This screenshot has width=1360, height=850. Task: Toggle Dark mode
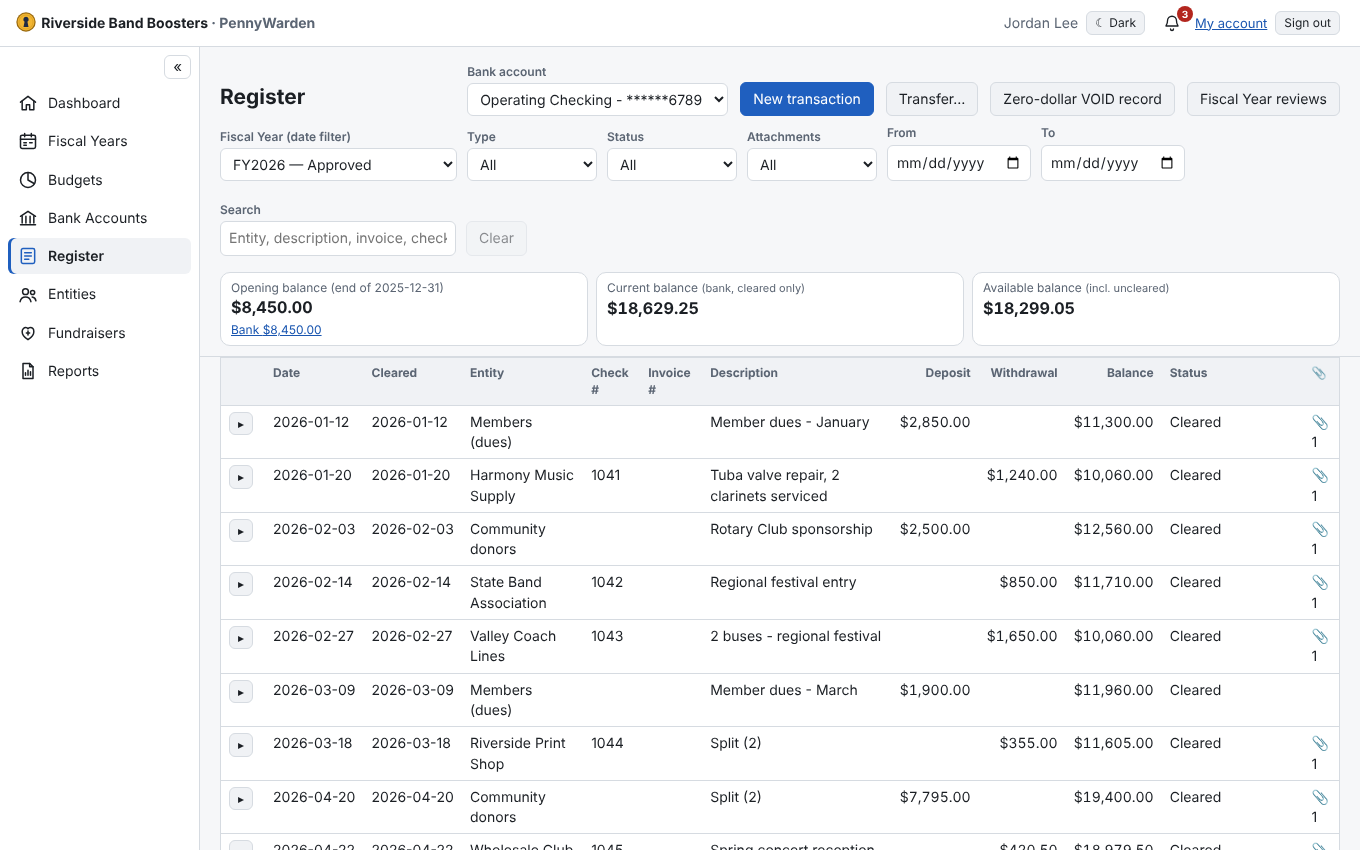point(1115,23)
